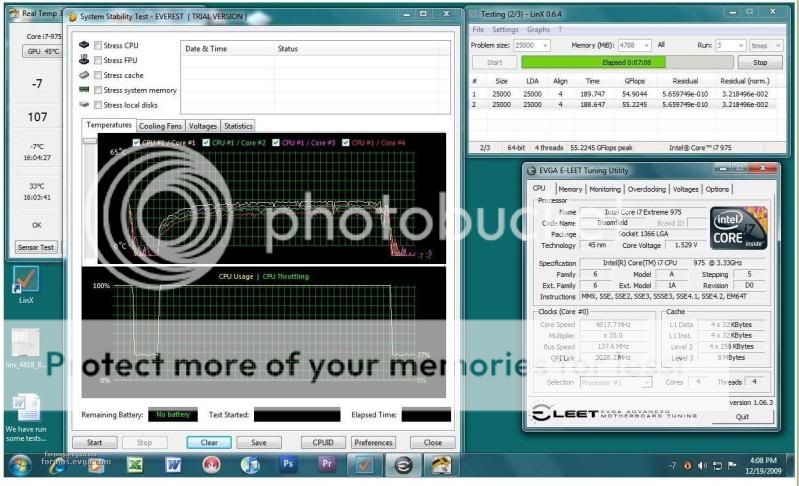Click the Preferences button in EVEREST

[x=373, y=442]
